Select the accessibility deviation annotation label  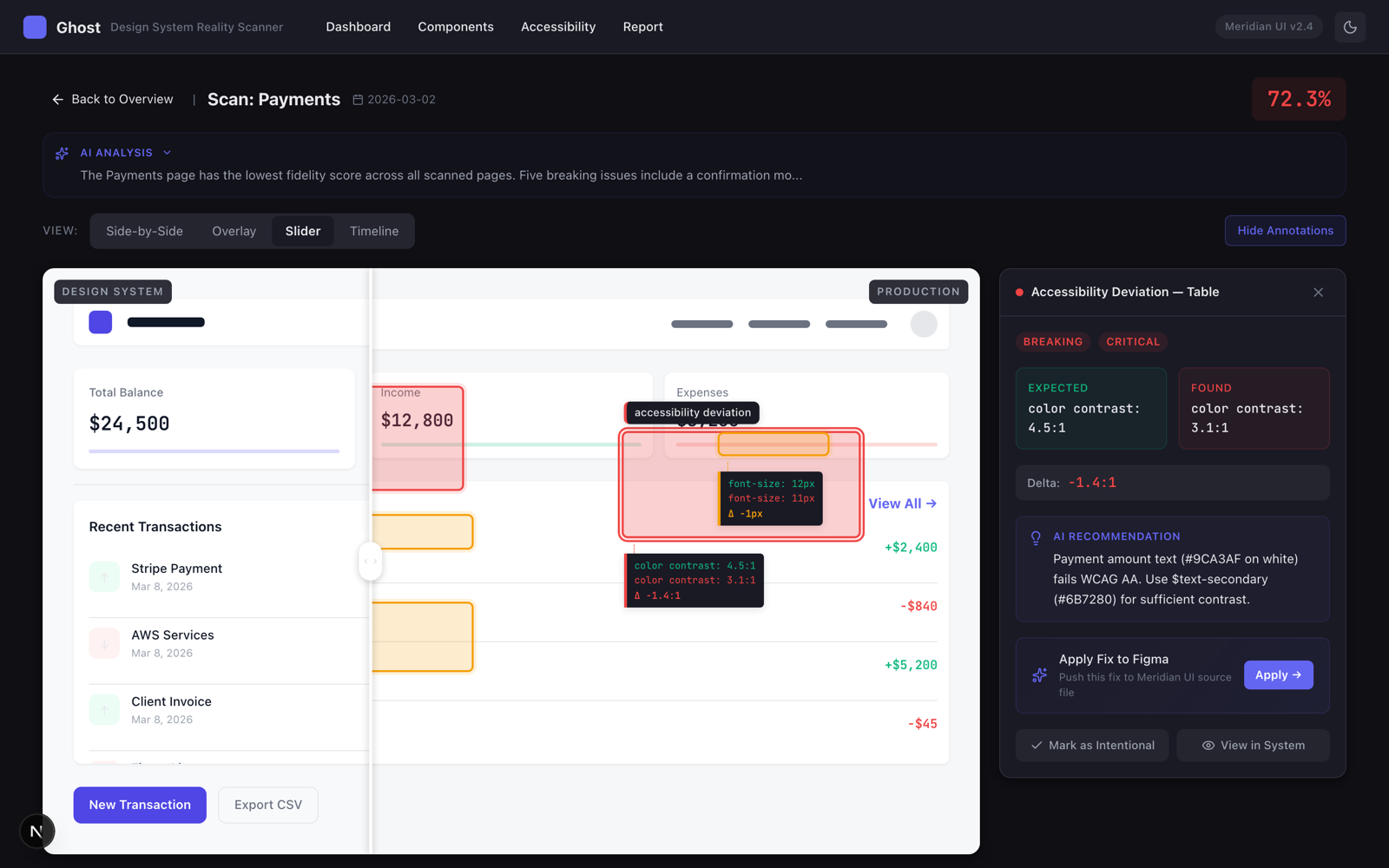[x=692, y=413]
